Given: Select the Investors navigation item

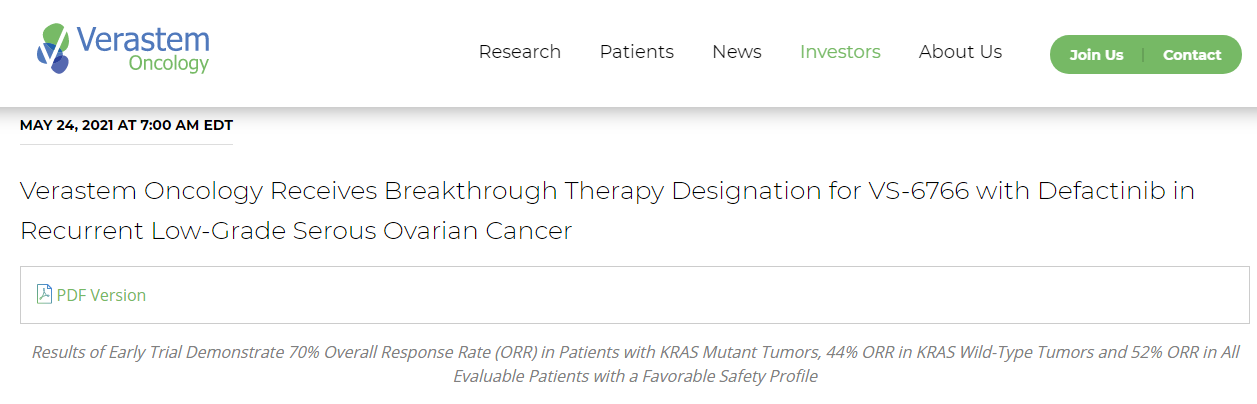Looking at the screenshot, I should (x=840, y=52).
